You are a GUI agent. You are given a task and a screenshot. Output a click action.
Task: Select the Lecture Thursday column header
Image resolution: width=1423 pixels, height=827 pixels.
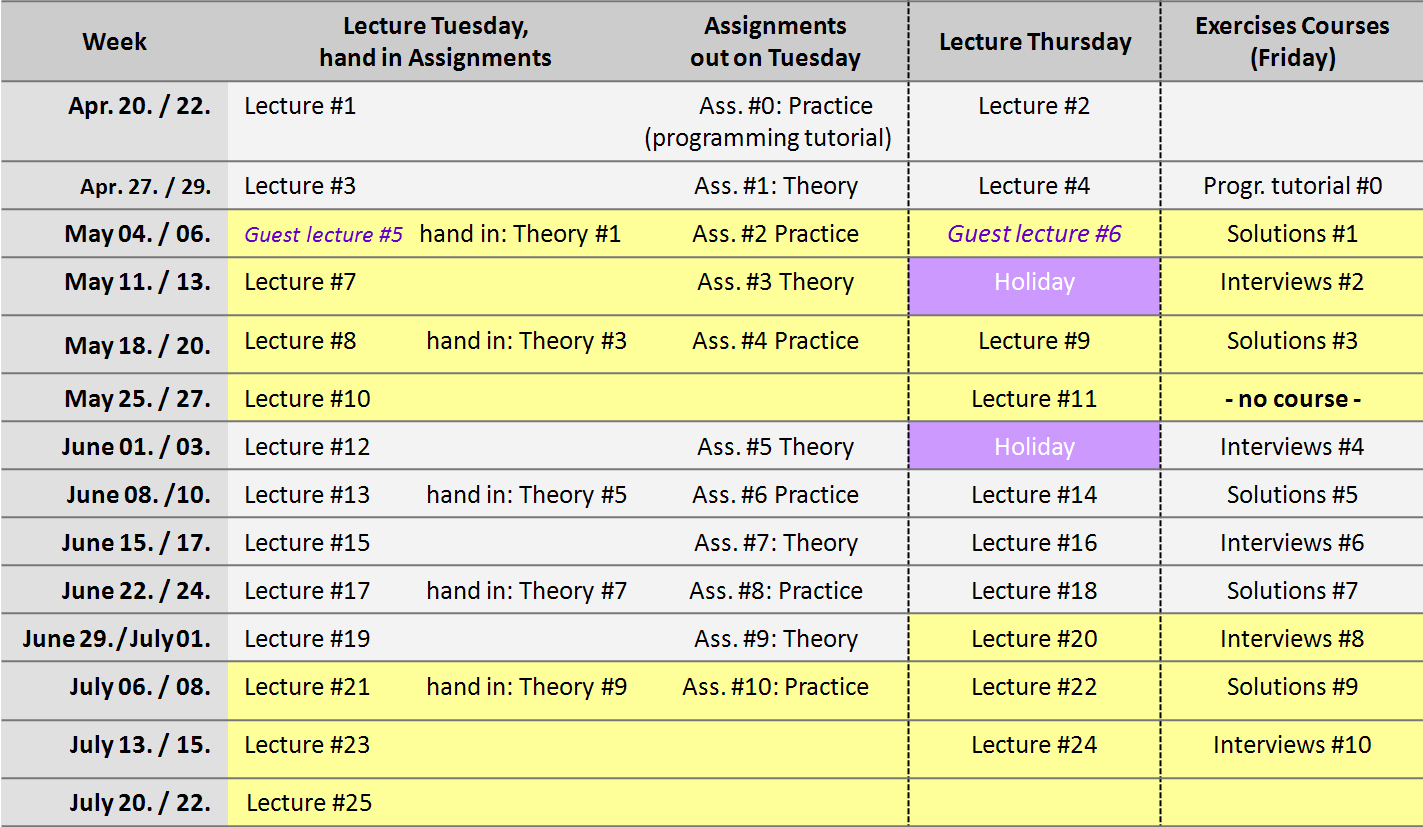point(1035,41)
